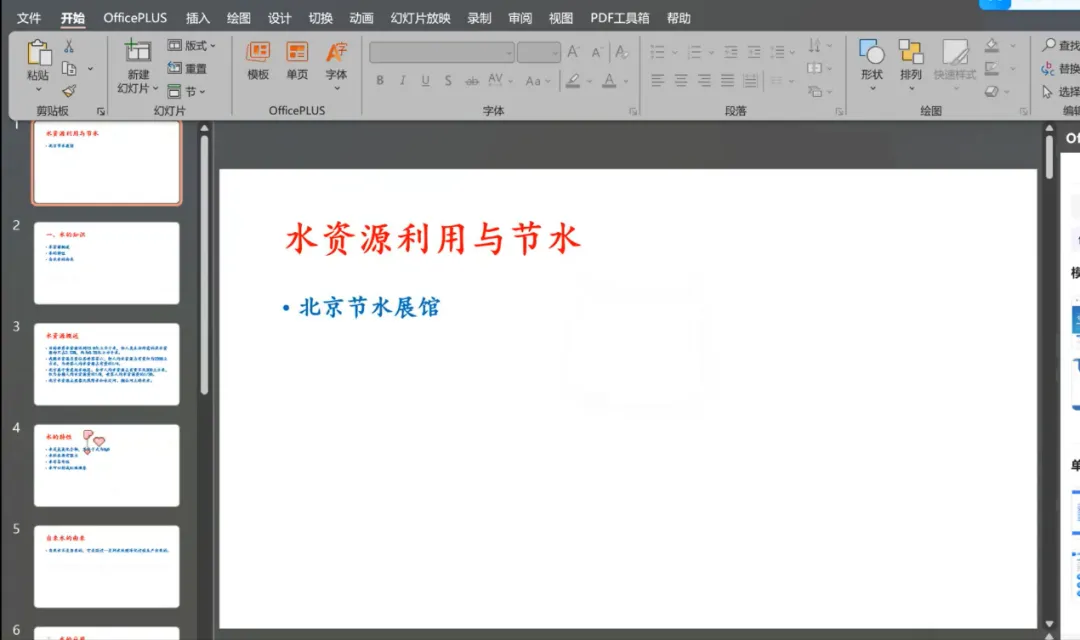Switch to the 插入 ribbon tab
The height and width of the screenshot is (640, 1080).
click(x=198, y=18)
